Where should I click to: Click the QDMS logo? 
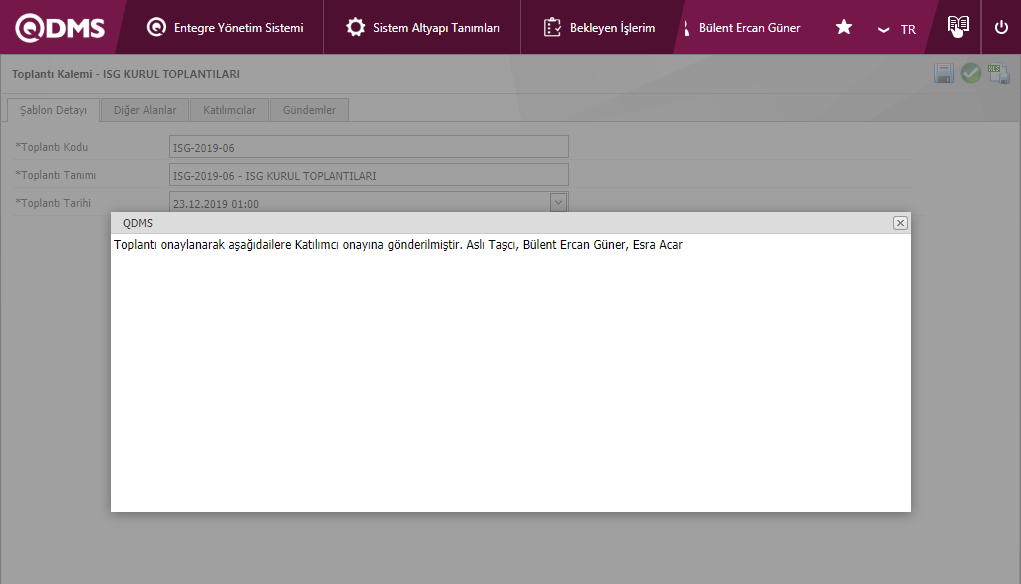[x=60, y=28]
